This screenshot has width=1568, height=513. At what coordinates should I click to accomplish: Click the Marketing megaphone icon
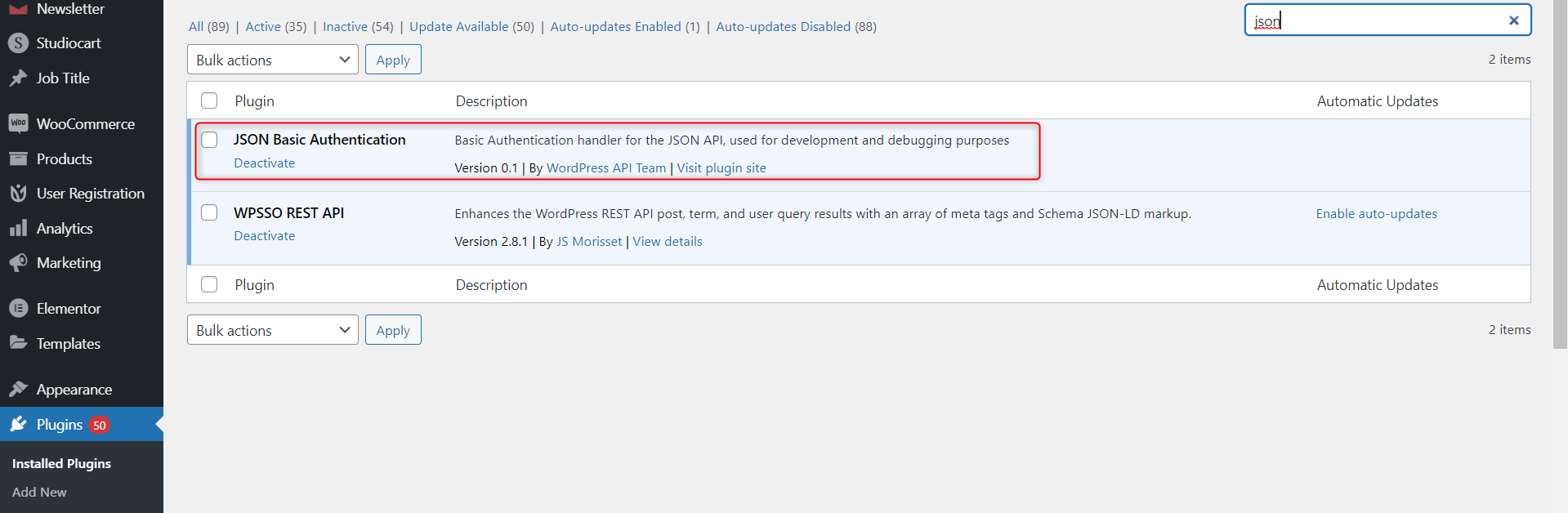(x=18, y=263)
